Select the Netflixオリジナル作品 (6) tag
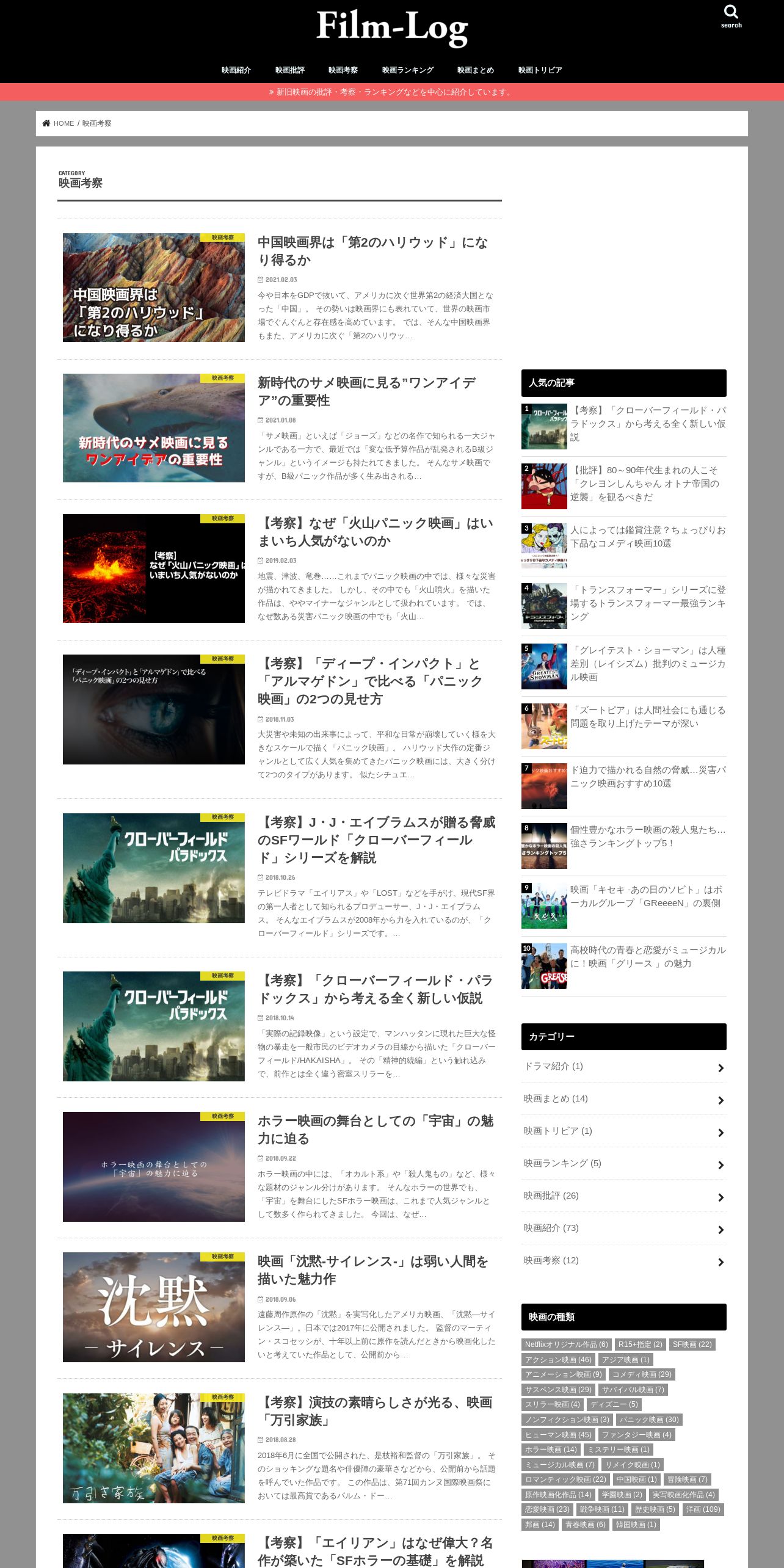Image resolution: width=784 pixels, height=1568 pixels. 567,1345
